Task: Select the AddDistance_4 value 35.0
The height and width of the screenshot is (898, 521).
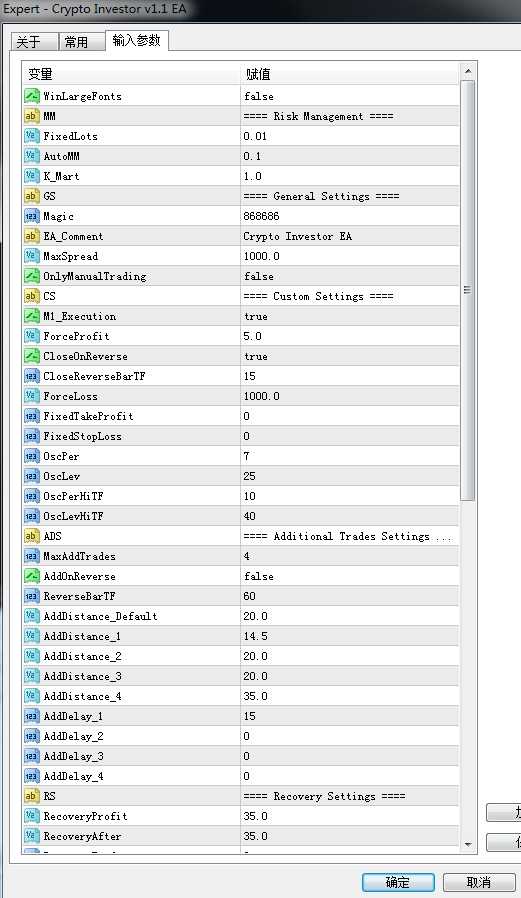Action: pos(255,696)
